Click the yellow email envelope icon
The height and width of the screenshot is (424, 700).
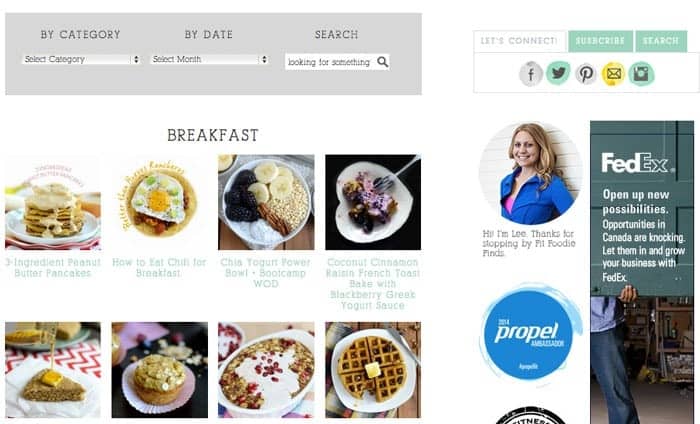point(613,74)
